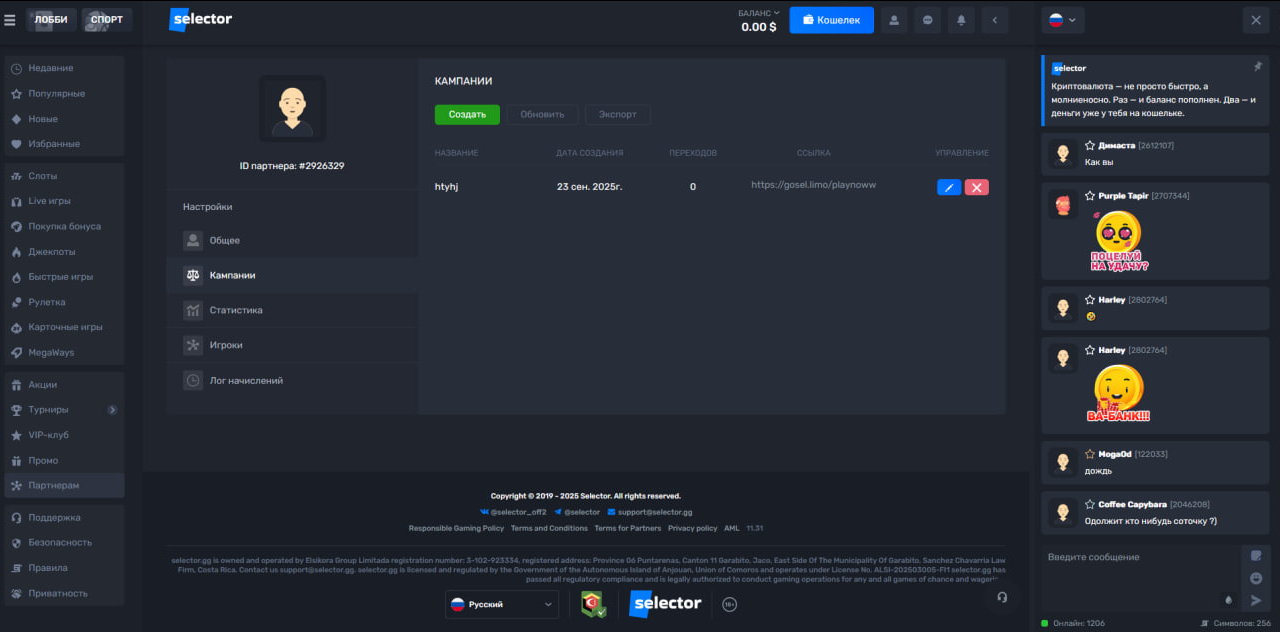Click the user profile icon in header
This screenshot has height=632, width=1280.
[893, 19]
